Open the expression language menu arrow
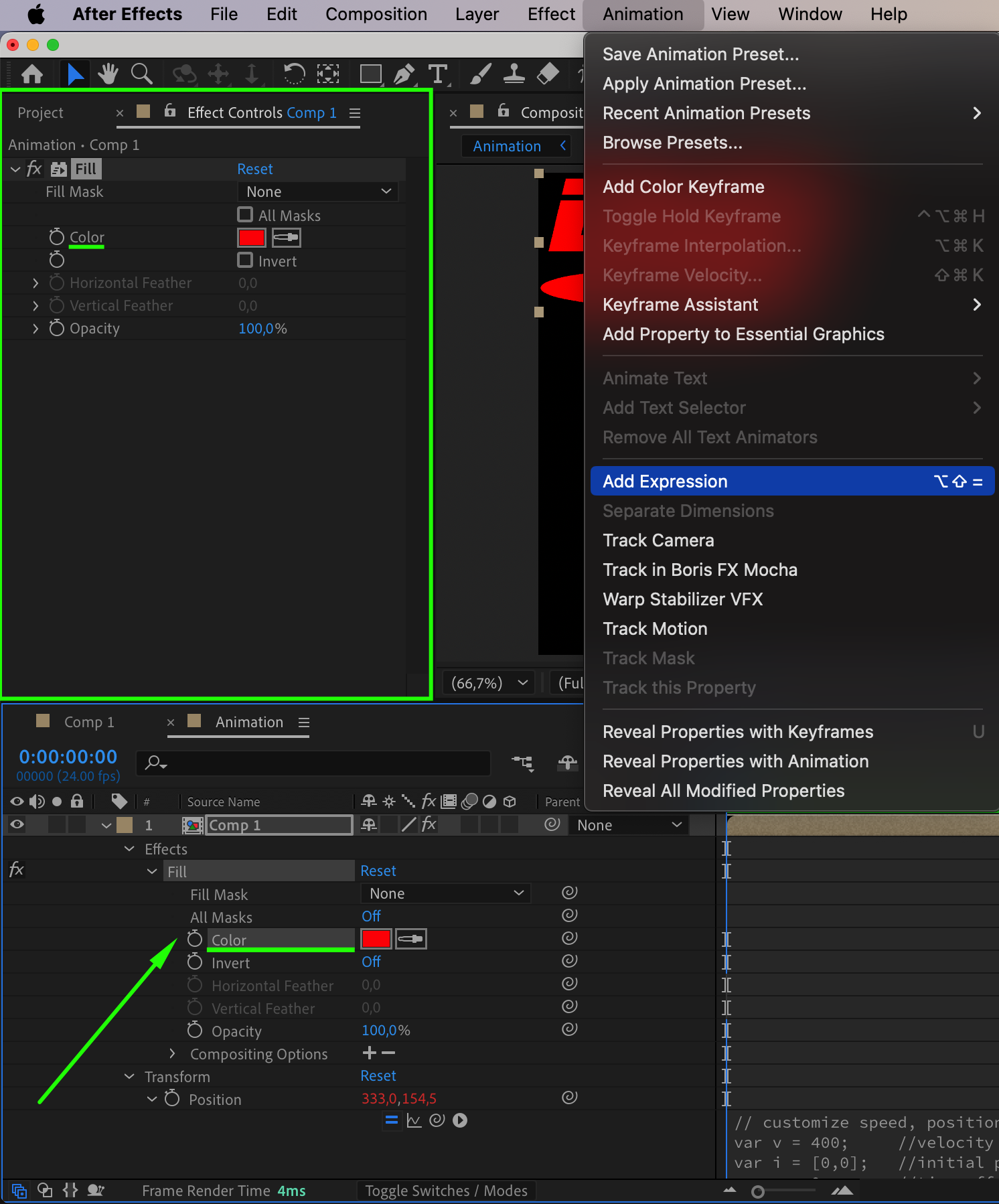This screenshot has width=999, height=1204. click(x=460, y=1120)
